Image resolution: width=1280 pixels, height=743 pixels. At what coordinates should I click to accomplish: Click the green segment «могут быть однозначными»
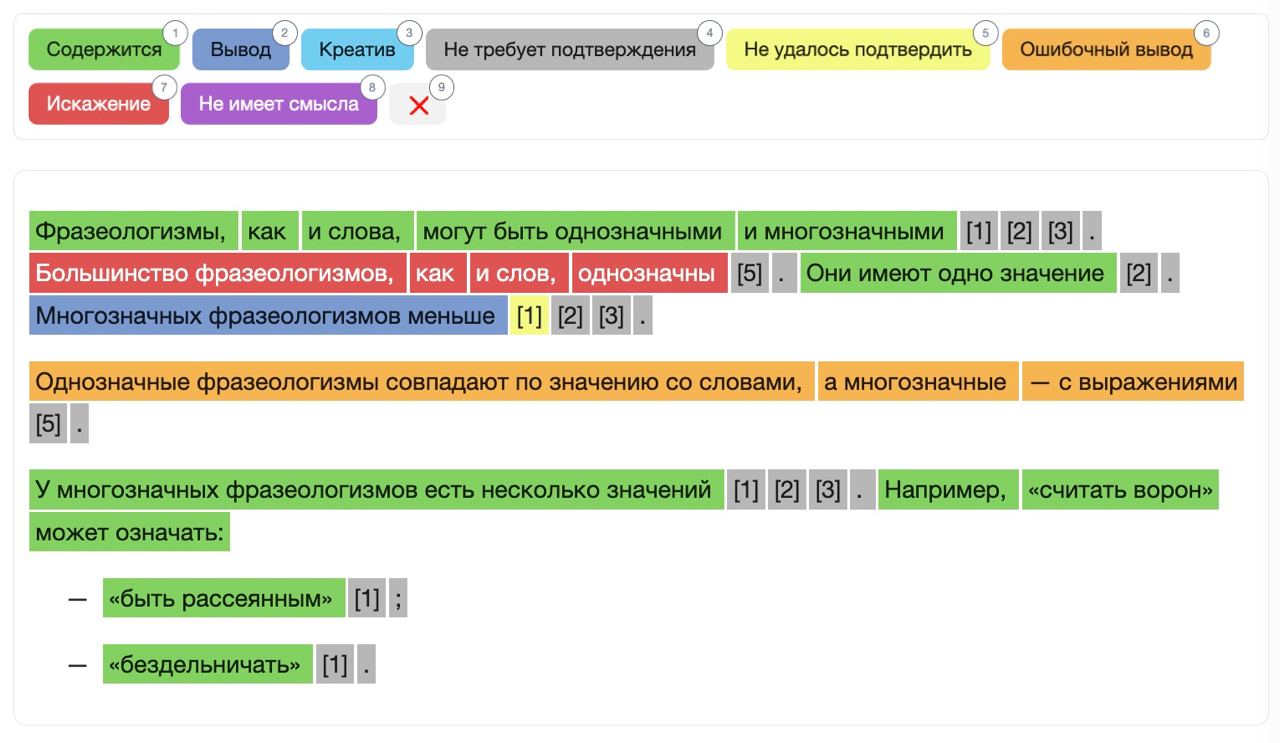pos(575,231)
